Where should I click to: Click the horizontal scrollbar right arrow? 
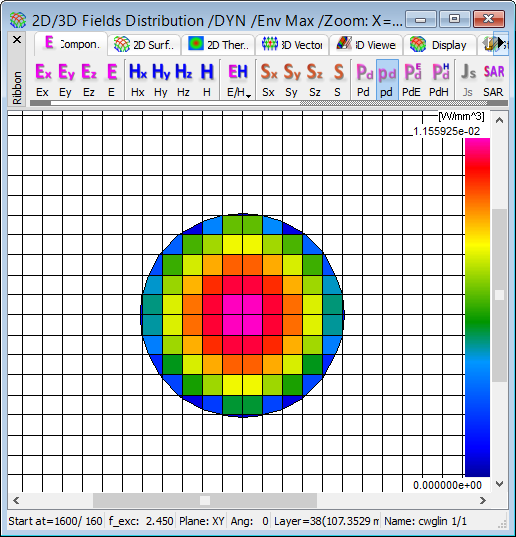(x=483, y=501)
